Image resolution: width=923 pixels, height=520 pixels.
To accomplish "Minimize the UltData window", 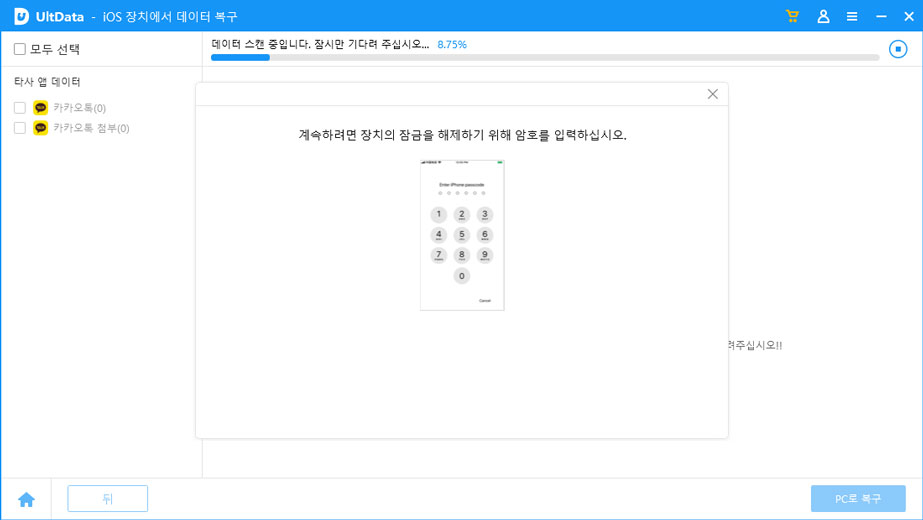I will 881,16.
